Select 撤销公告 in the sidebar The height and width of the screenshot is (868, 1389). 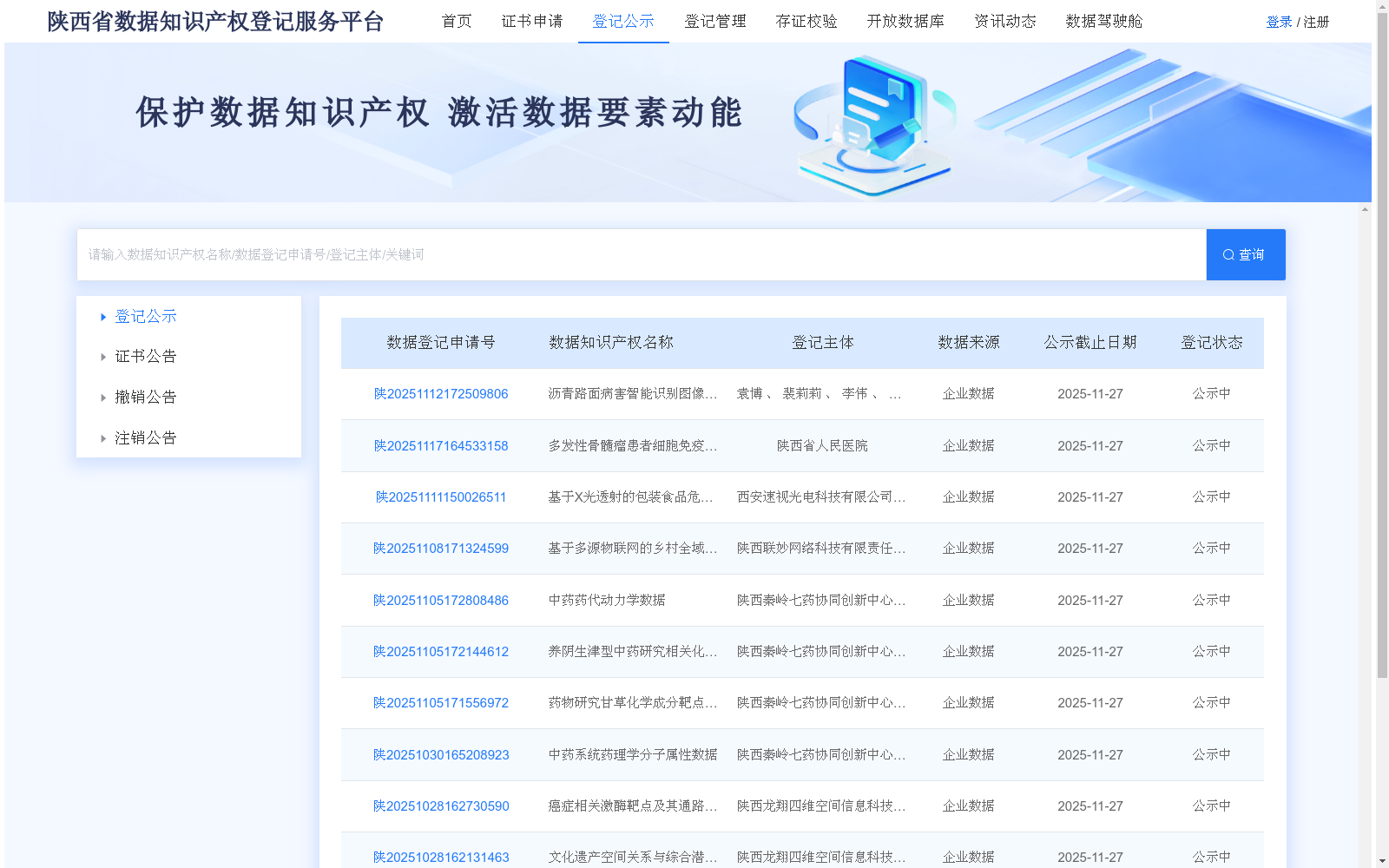[x=144, y=397]
